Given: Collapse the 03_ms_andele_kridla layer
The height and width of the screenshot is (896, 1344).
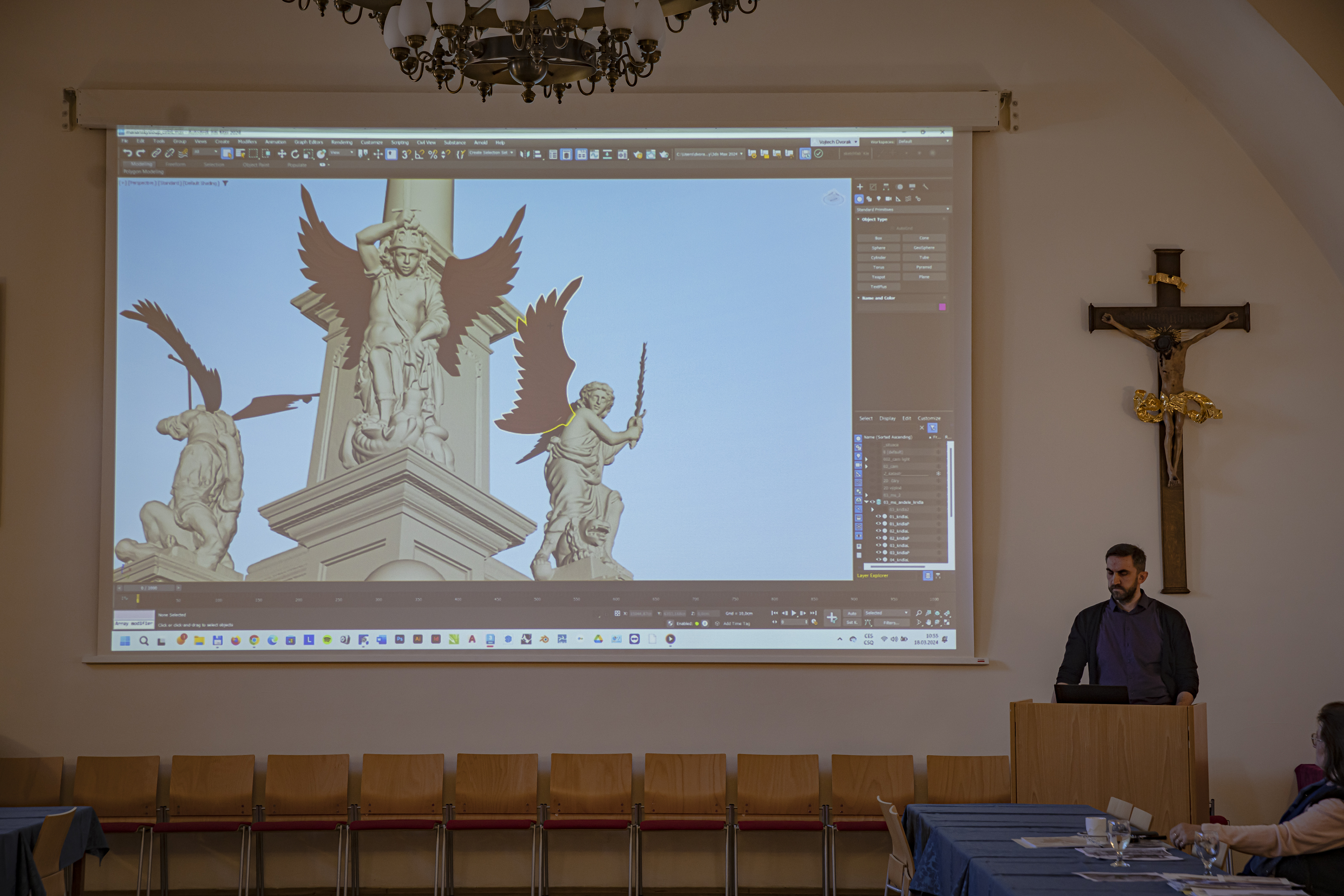Looking at the screenshot, I should point(866,502).
